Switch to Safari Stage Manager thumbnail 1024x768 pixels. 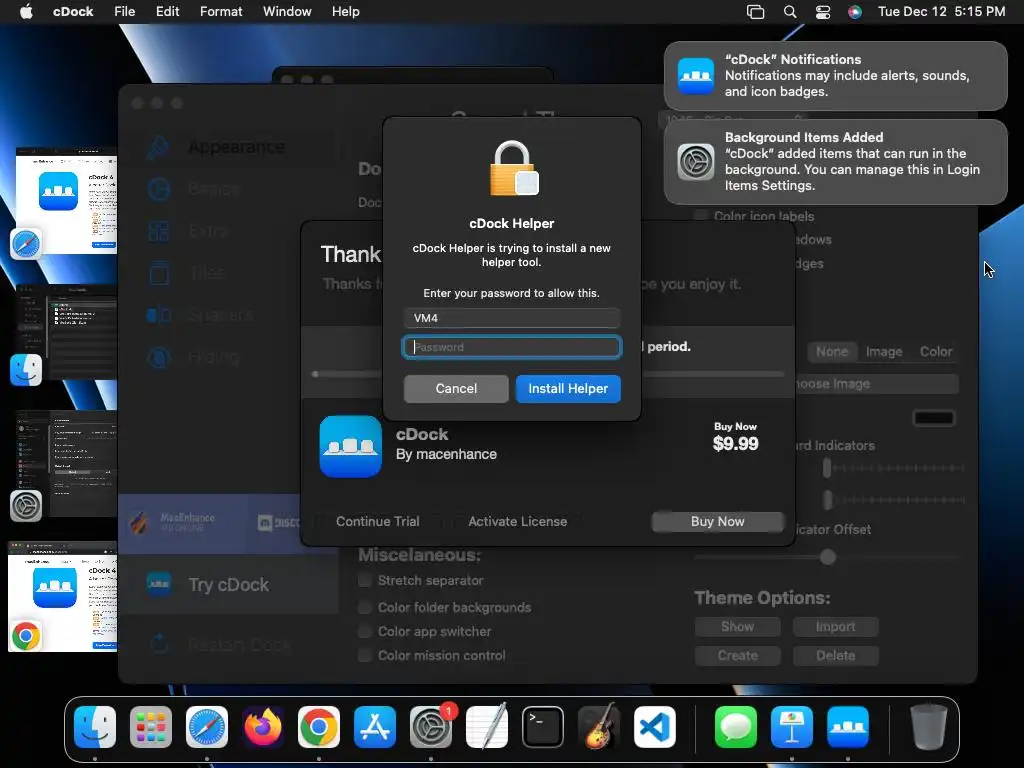pyautogui.click(x=66, y=202)
